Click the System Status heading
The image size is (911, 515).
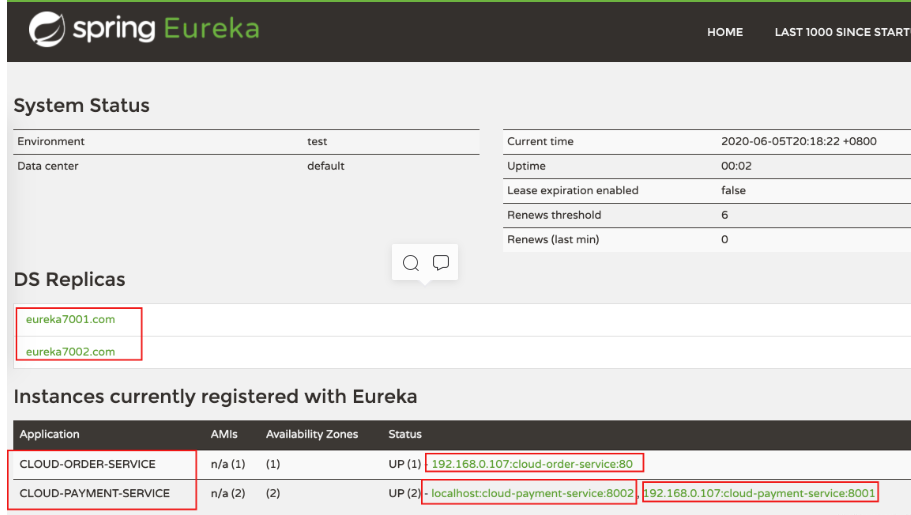(81, 105)
